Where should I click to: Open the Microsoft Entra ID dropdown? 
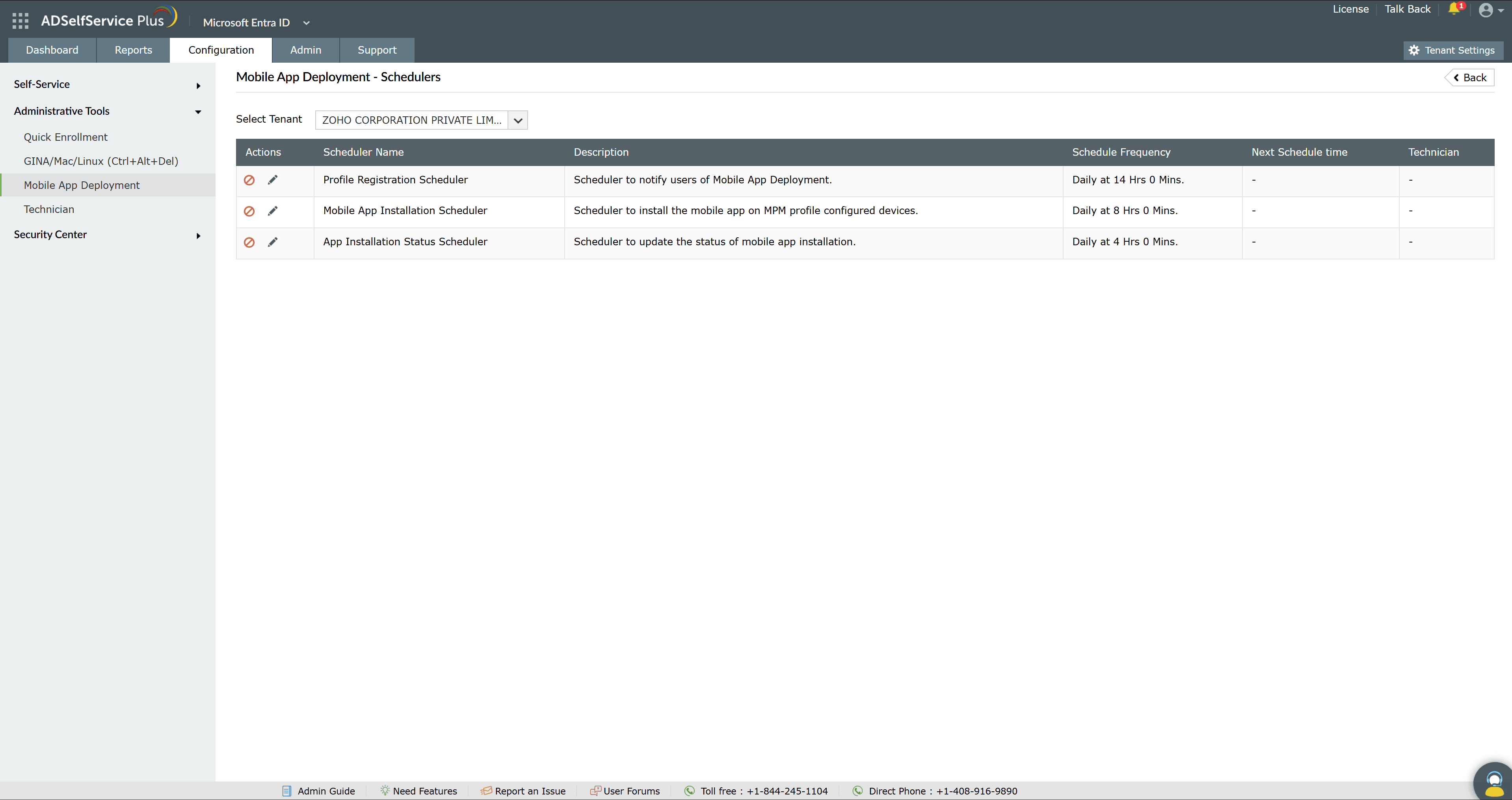(x=256, y=23)
